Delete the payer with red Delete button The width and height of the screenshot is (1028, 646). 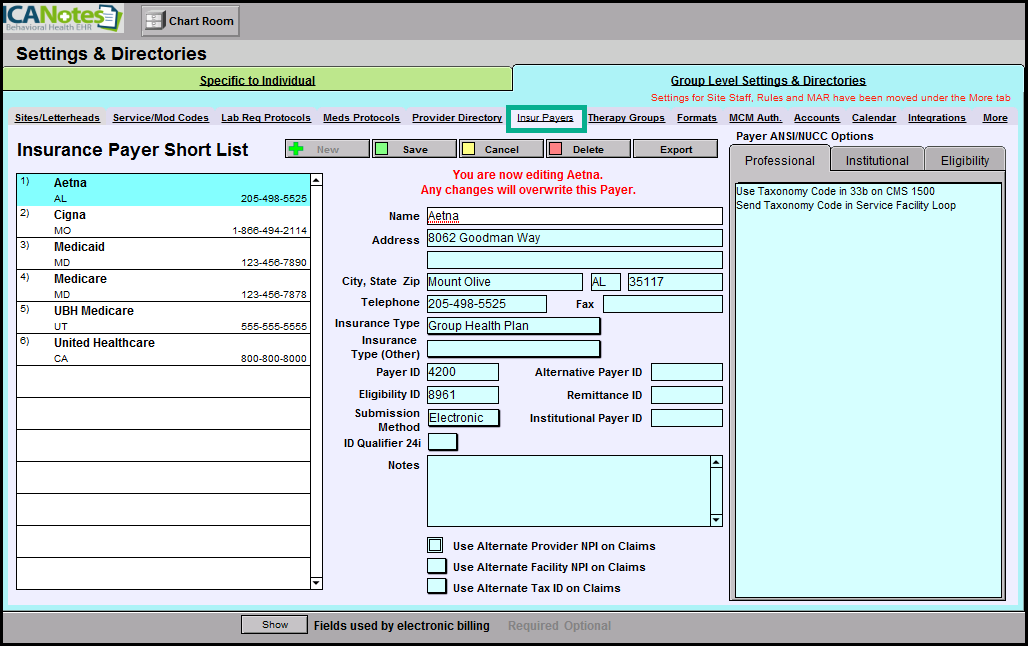tap(588, 149)
